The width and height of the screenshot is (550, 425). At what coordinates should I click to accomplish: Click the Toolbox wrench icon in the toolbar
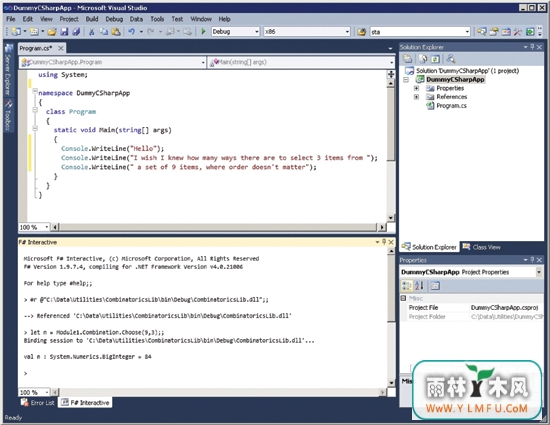point(518,32)
